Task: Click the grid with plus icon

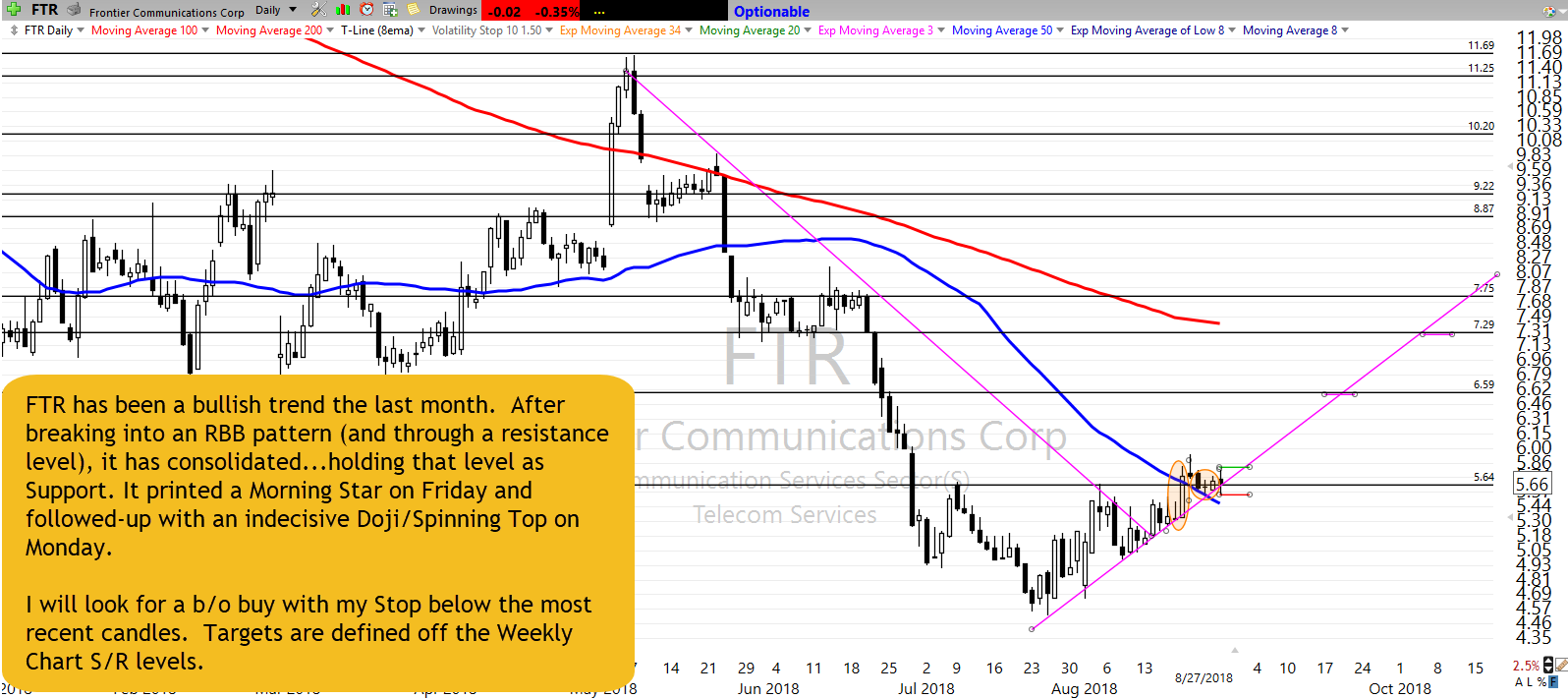Action: tap(390, 10)
